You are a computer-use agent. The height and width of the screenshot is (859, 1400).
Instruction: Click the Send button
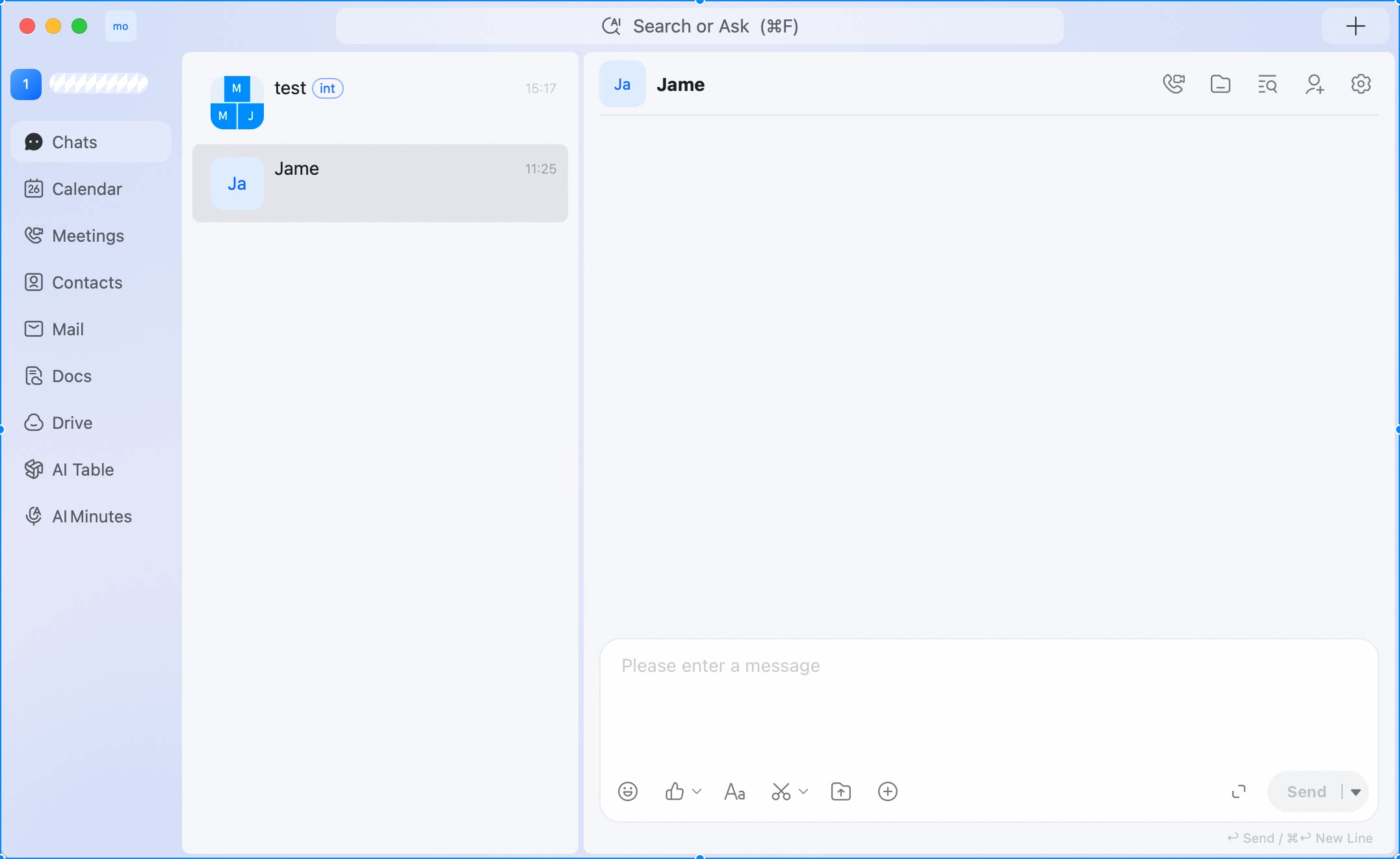click(x=1306, y=792)
